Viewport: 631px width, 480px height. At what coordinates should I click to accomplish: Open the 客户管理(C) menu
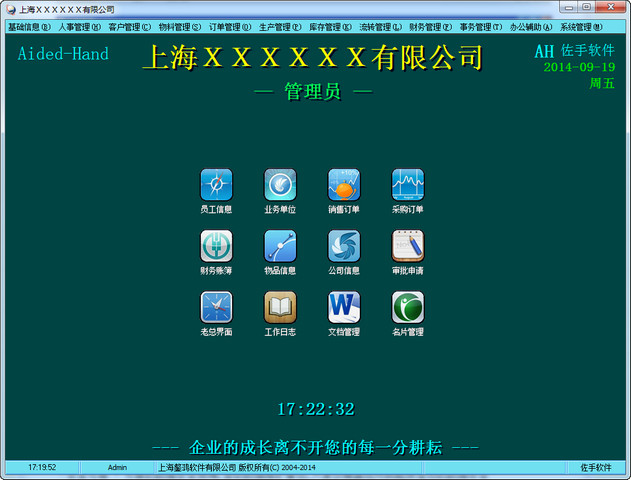click(x=130, y=27)
